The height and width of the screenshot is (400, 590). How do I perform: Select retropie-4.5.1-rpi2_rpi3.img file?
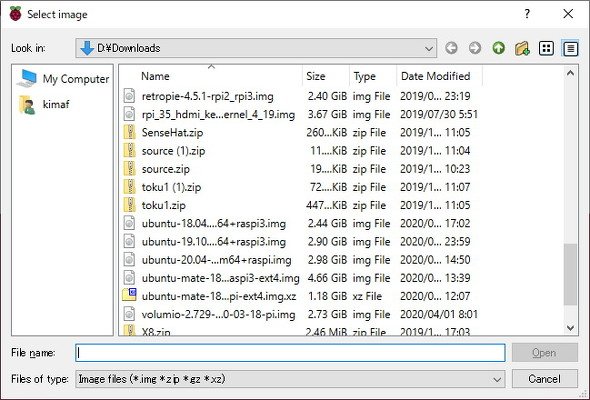click(207, 96)
